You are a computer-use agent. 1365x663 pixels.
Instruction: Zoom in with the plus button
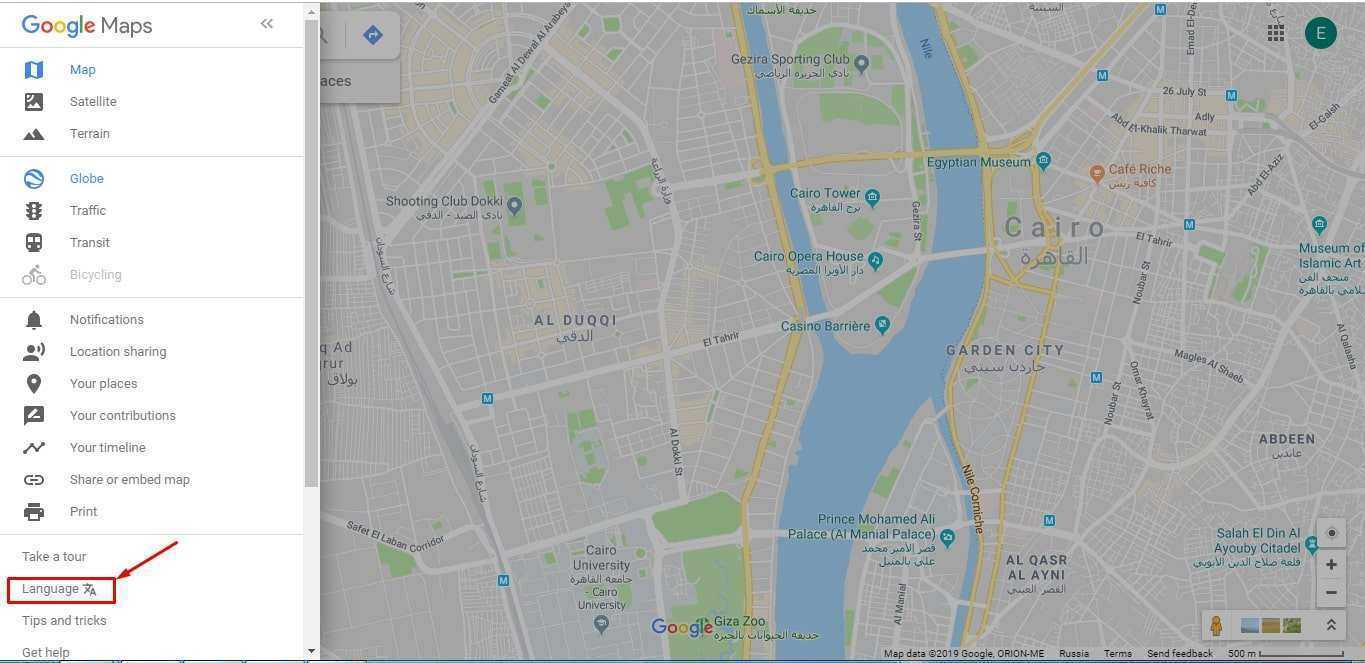(1331, 565)
